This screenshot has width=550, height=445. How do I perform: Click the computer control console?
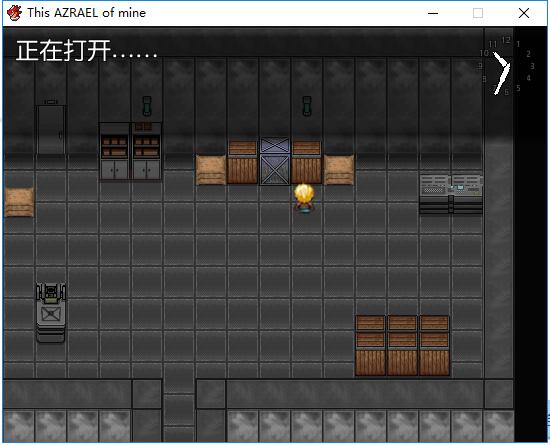[451, 195]
